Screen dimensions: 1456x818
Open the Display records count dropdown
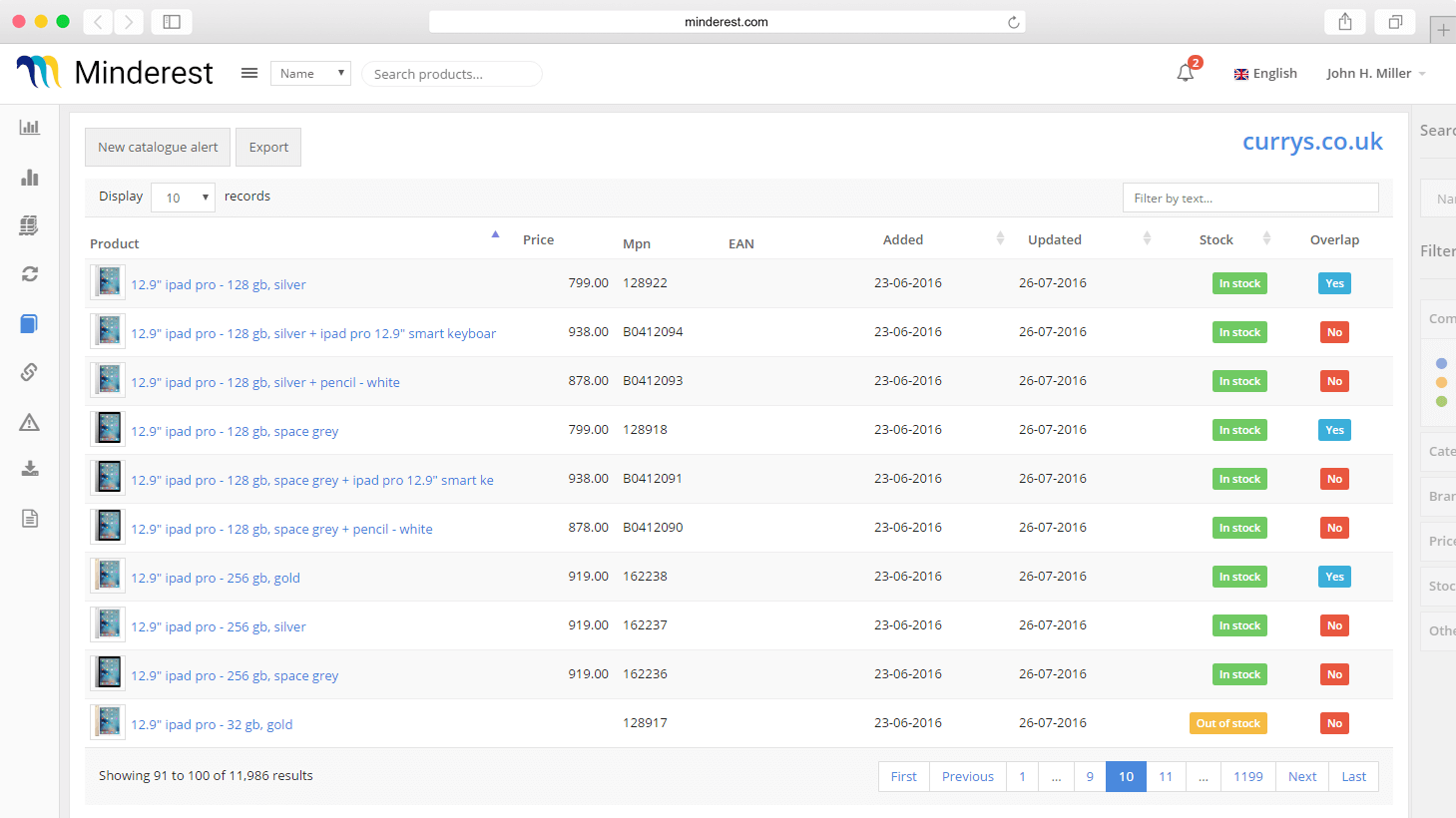point(183,198)
